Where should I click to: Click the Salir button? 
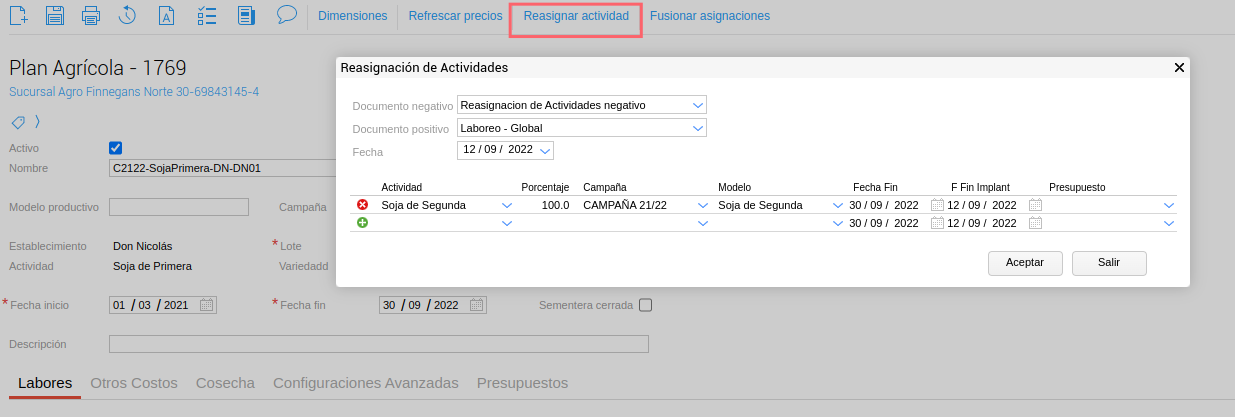1108,263
